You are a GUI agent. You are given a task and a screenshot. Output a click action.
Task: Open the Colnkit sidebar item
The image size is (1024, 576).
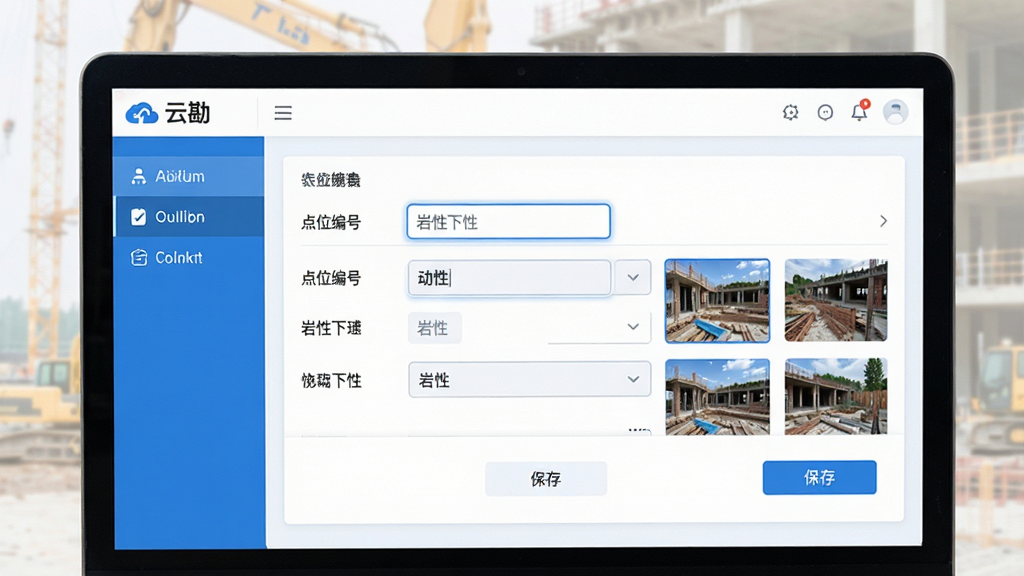pos(189,257)
